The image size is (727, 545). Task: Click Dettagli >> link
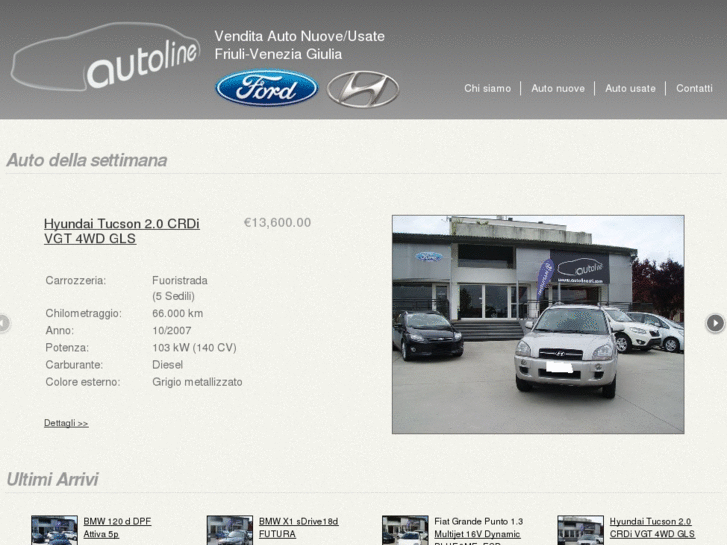(x=66, y=423)
